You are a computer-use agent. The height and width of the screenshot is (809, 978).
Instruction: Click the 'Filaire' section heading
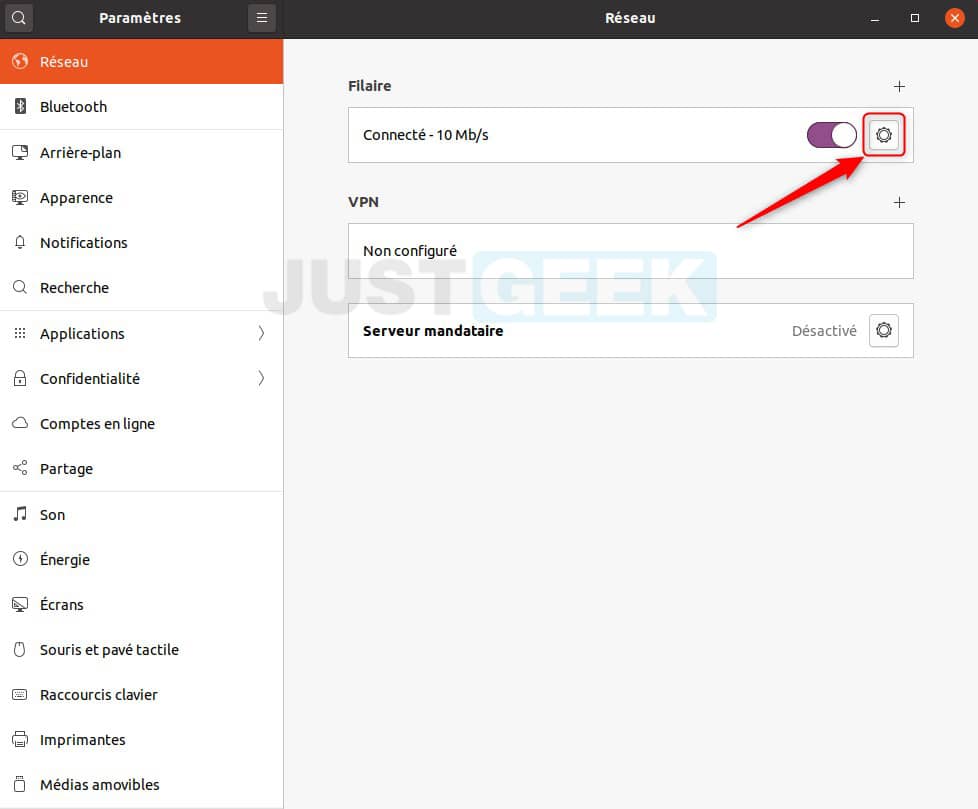point(369,85)
